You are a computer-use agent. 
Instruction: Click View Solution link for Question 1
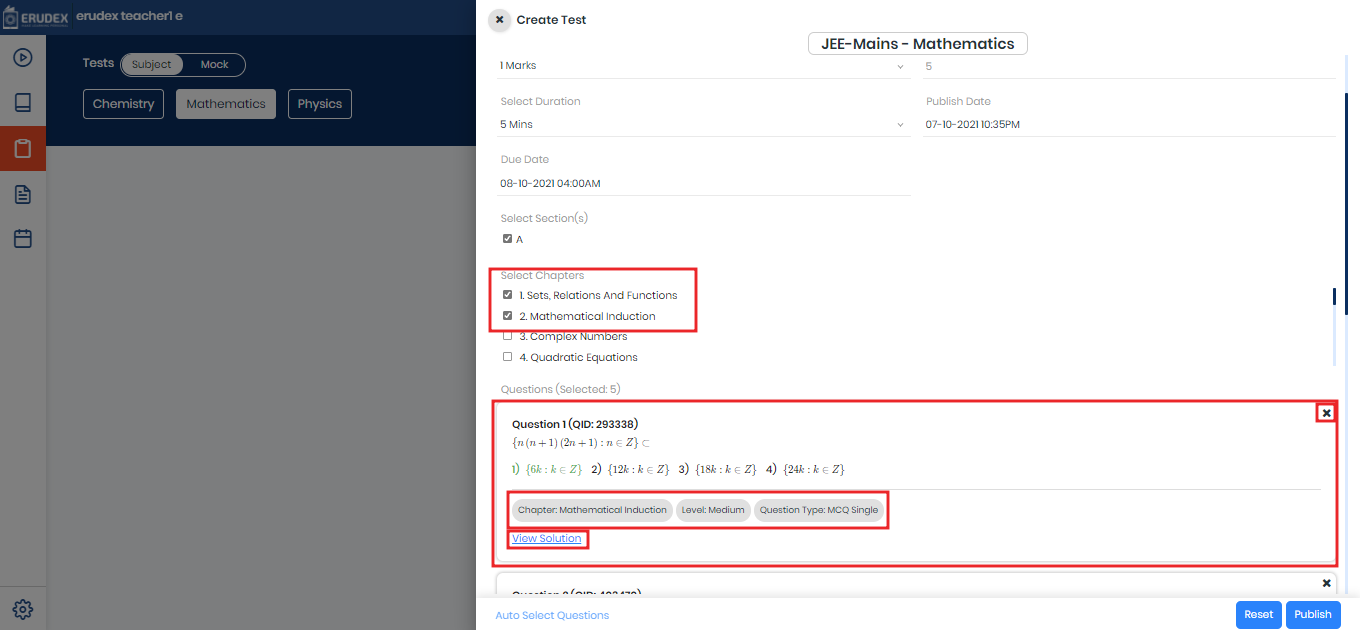coord(546,539)
